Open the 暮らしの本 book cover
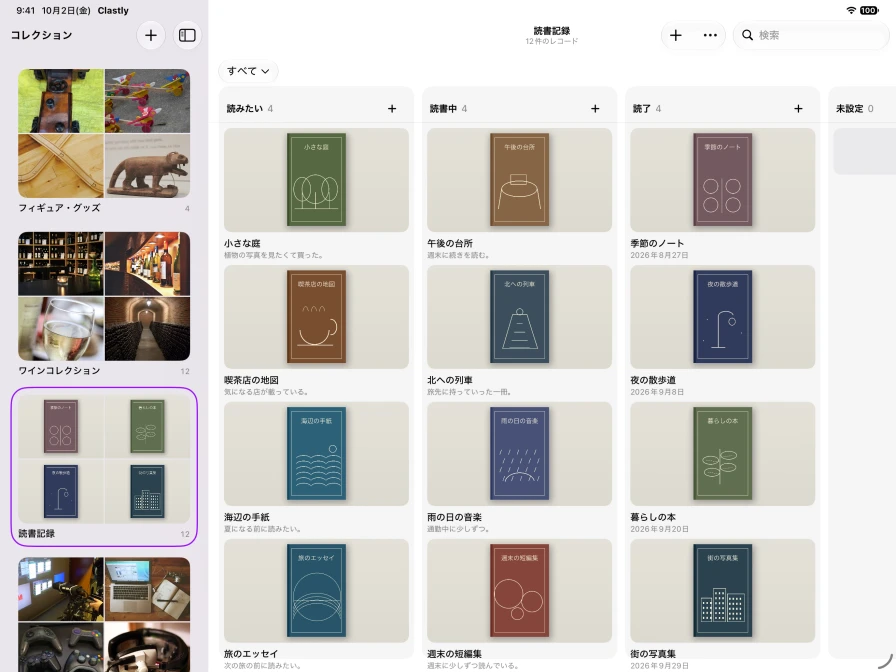Image resolution: width=896 pixels, height=672 pixels. pyautogui.click(x=722, y=454)
